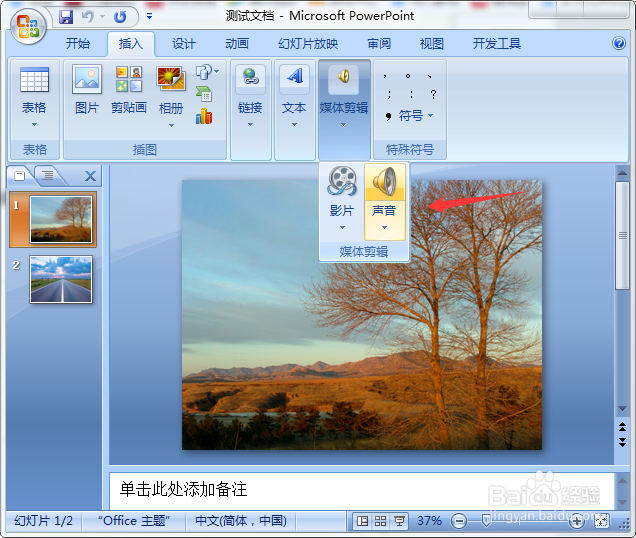Screen dimensions: 636x538
Task: Click the 幻灯片 1/2 indicator
Action: click(x=43, y=521)
